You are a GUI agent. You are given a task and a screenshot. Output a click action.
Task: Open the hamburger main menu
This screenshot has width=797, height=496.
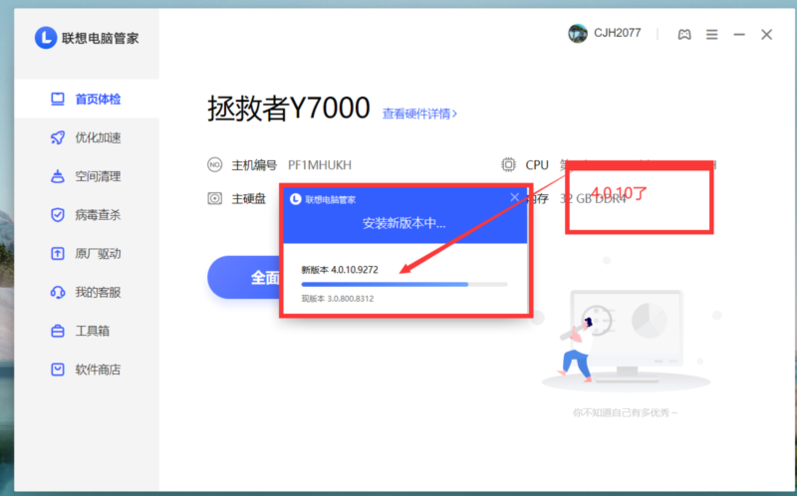(x=712, y=34)
